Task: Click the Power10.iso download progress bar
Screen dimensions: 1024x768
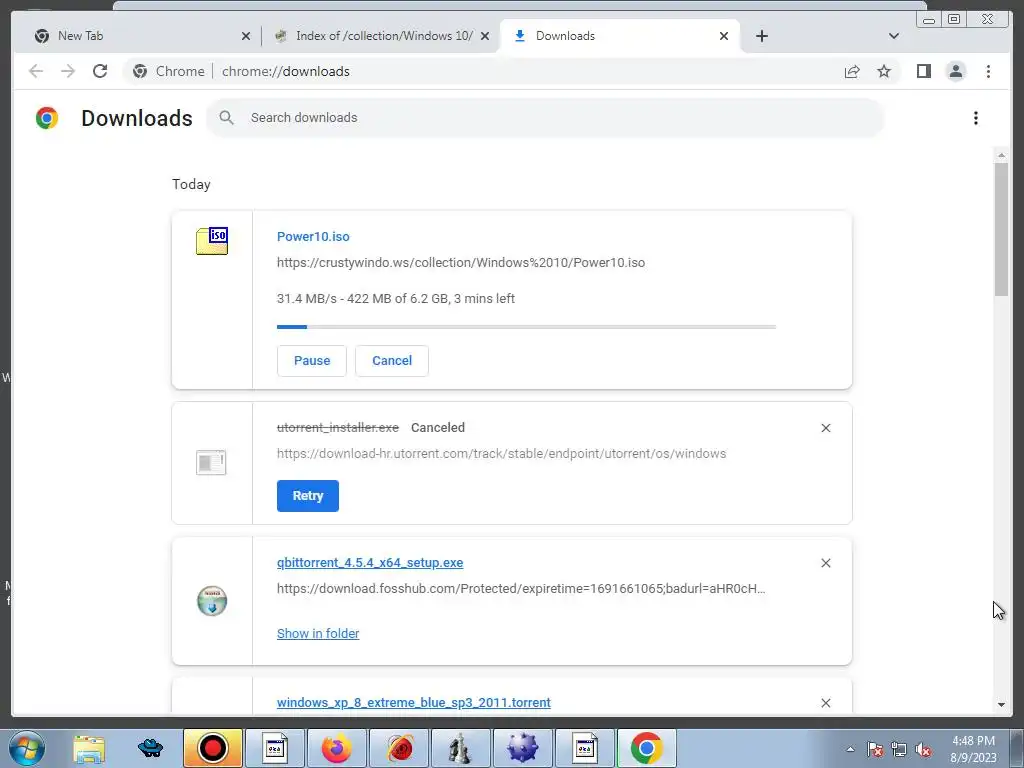Action: 526,327
